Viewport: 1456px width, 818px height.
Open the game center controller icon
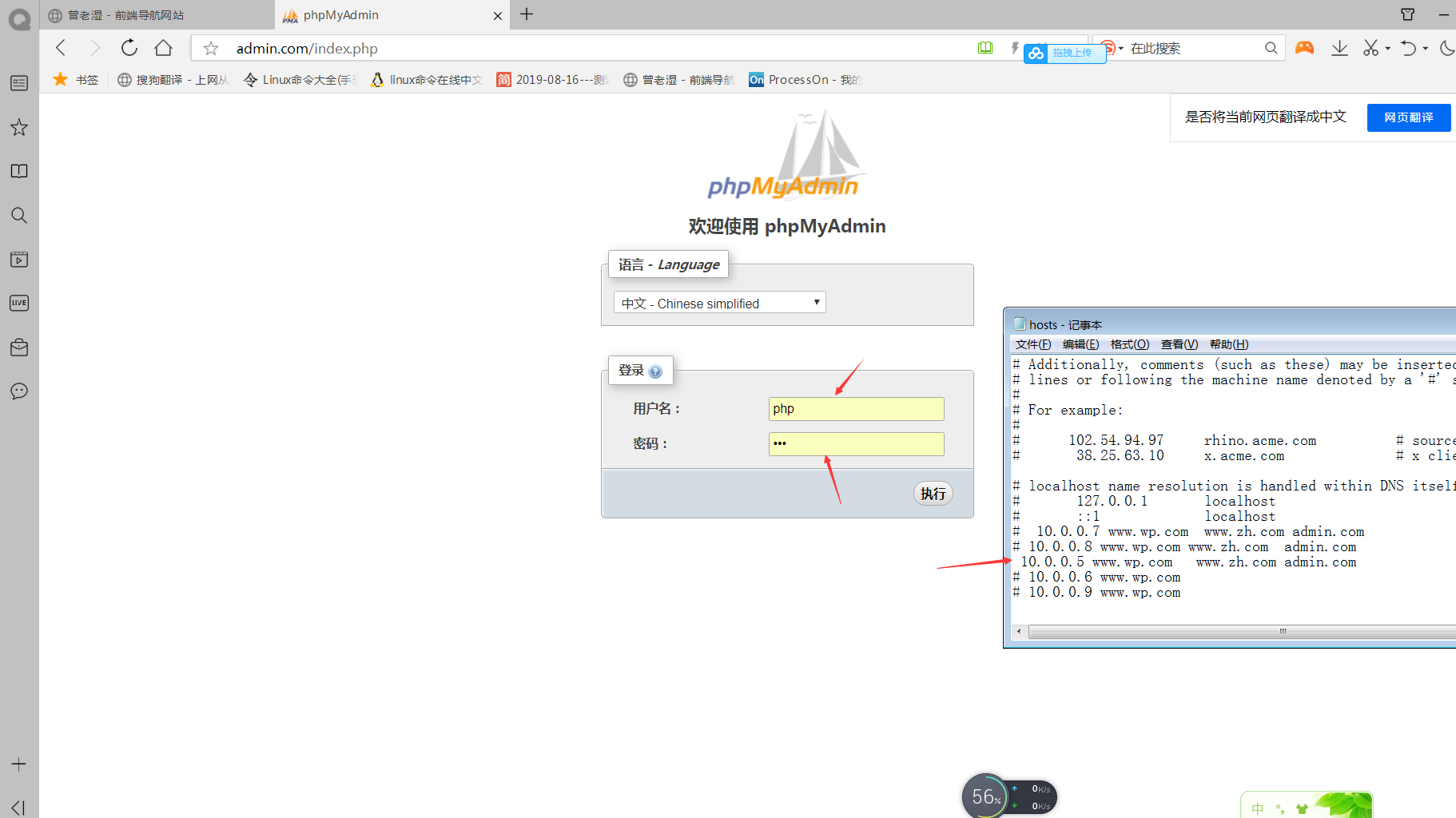click(1304, 48)
